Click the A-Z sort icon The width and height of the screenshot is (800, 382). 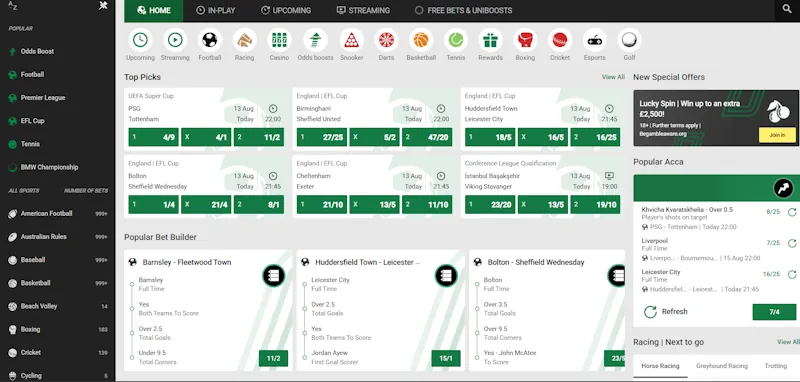click(13, 6)
